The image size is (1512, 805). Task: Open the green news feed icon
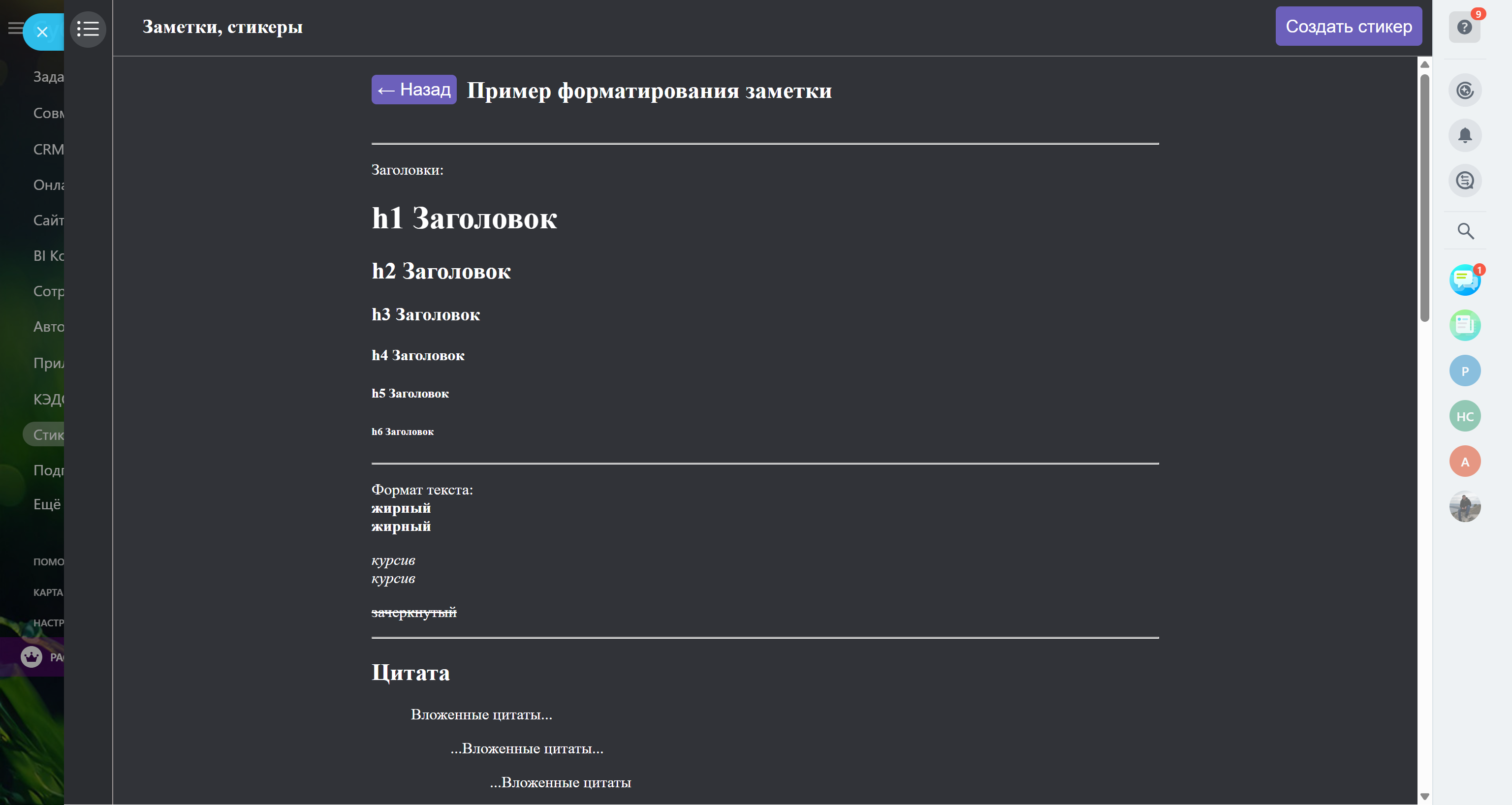pyautogui.click(x=1464, y=325)
